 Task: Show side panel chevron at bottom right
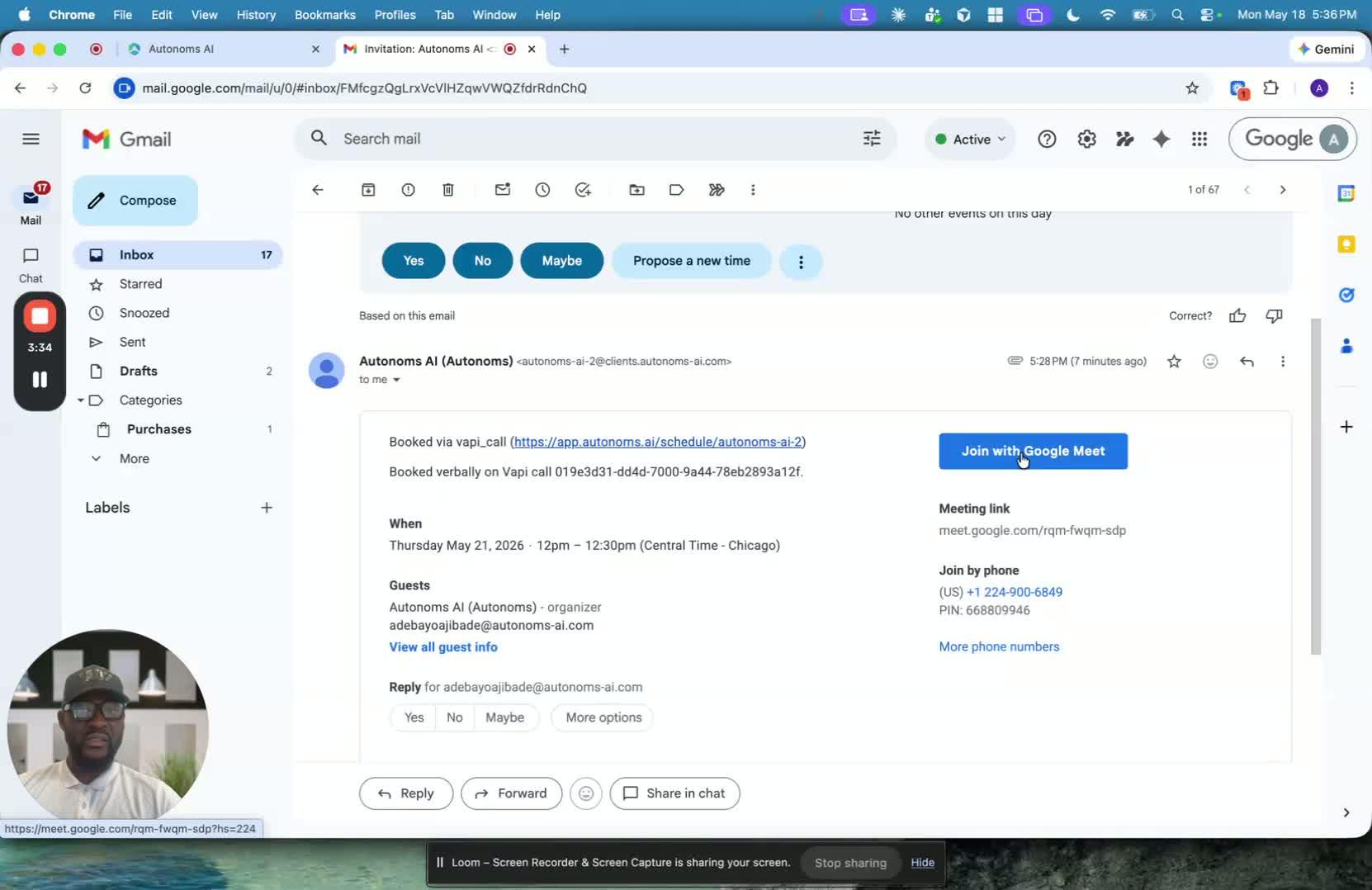coord(1346,812)
